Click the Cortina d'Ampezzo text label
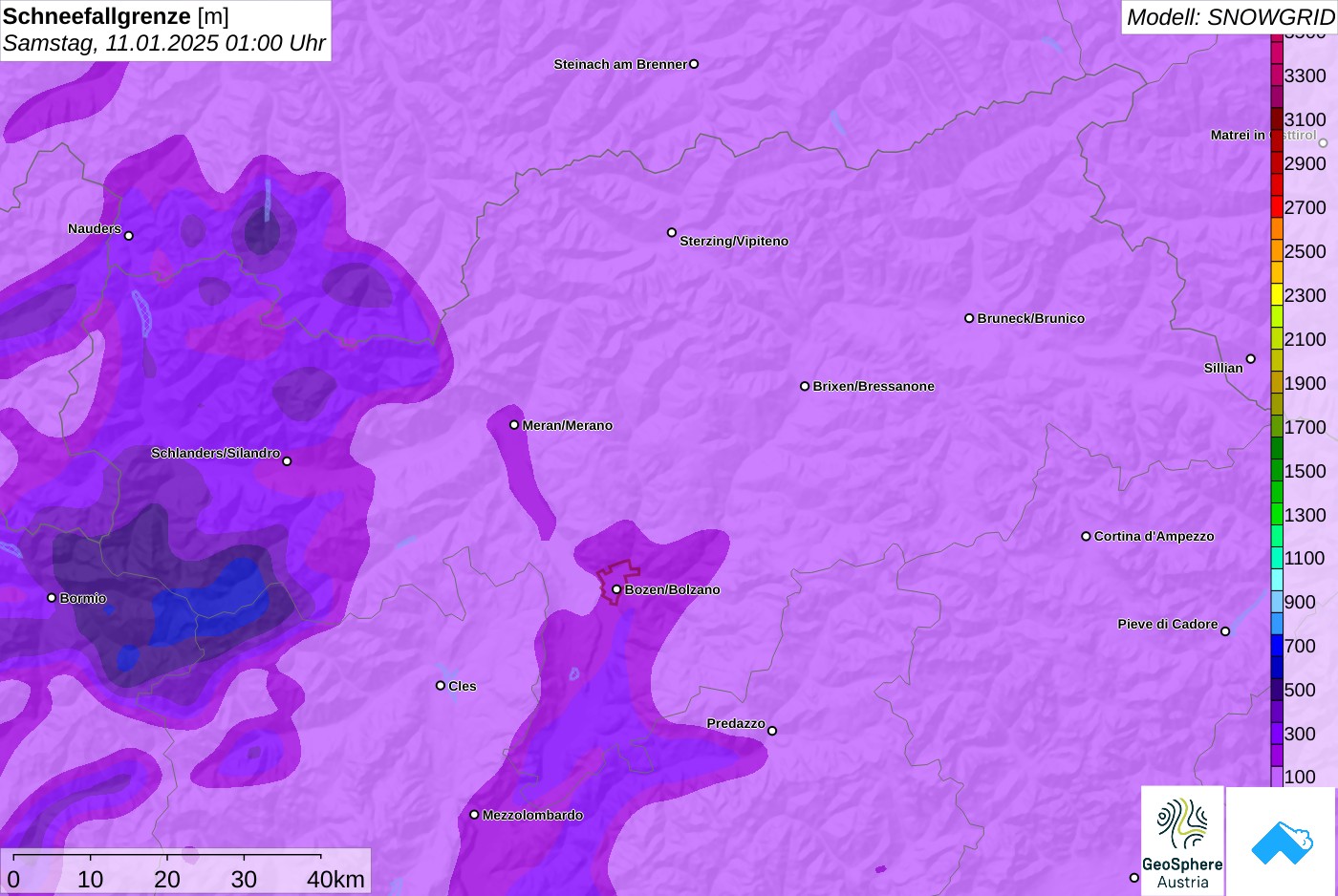Image resolution: width=1338 pixels, height=896 pixels. (x=1155, y=536)
